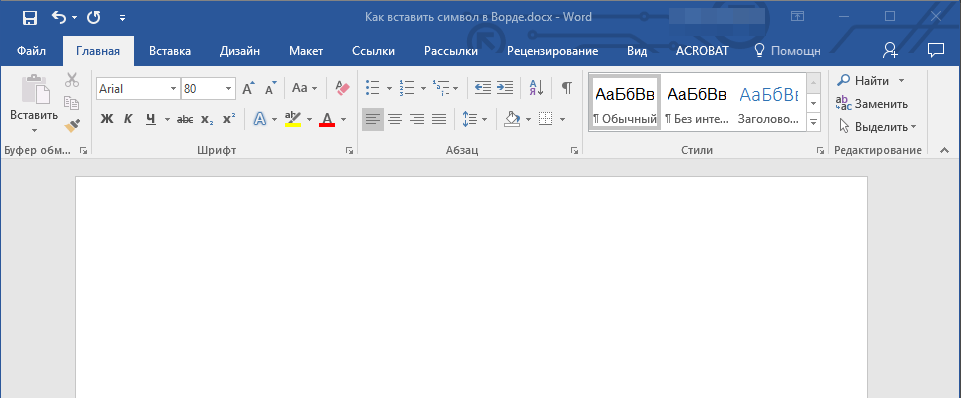Open the comments speech bubble icon
This screenshot has width=961, height=398.
[x=935, y=50]
